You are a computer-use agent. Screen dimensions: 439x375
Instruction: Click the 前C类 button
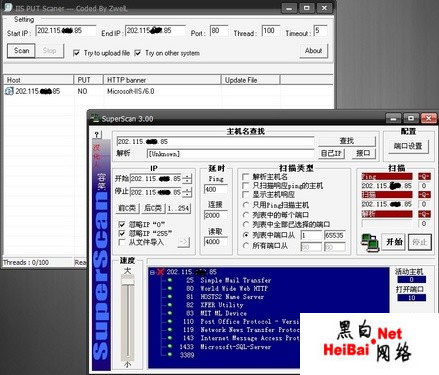(x=128, y=208)
